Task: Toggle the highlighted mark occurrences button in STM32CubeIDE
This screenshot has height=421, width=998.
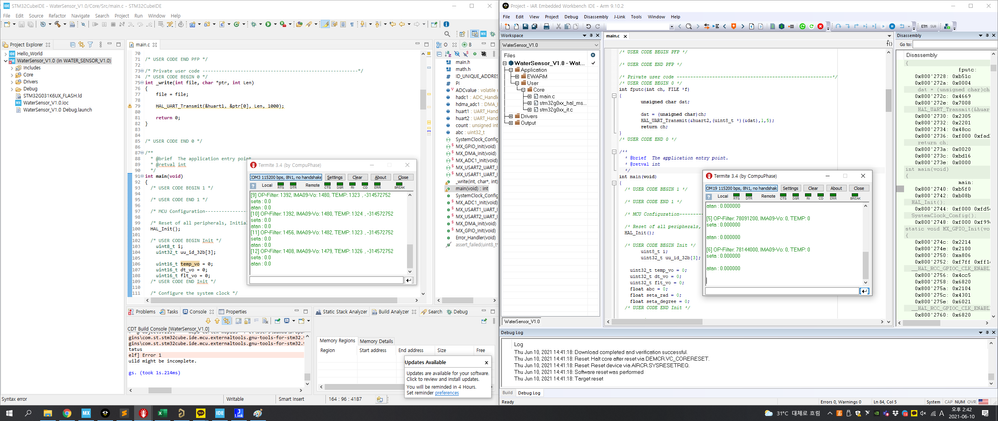Action: coord(325,24)
